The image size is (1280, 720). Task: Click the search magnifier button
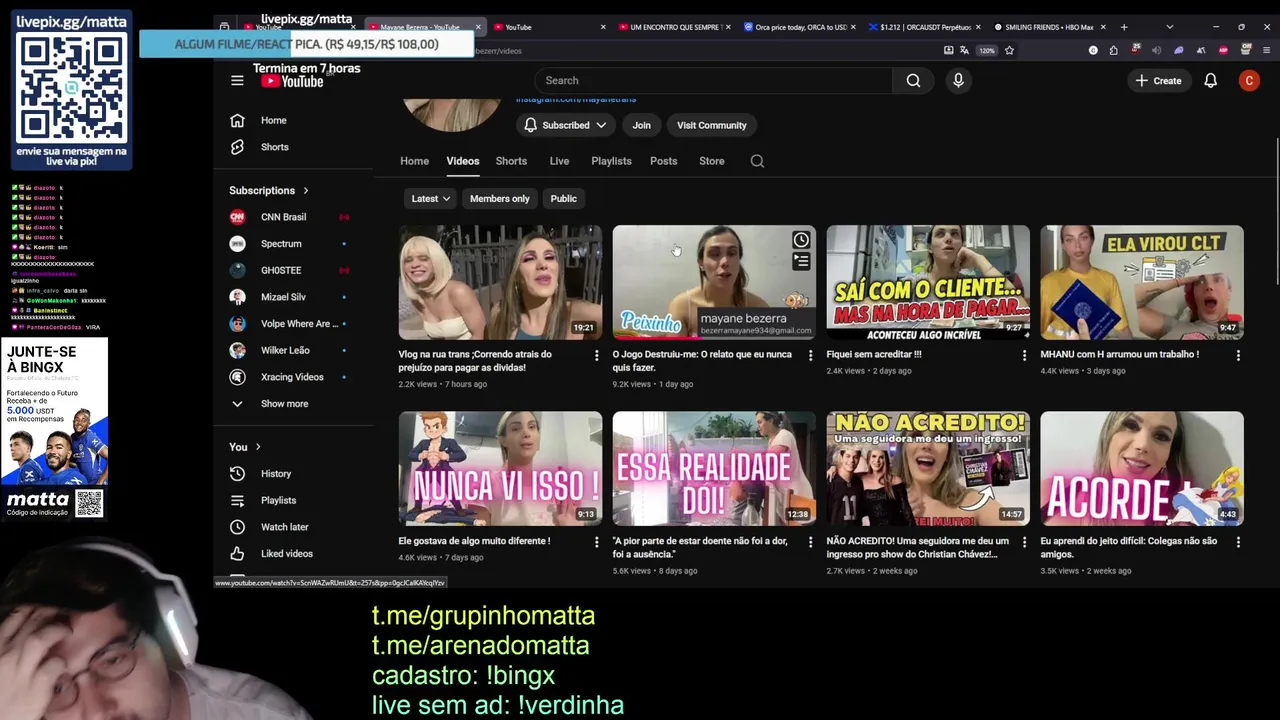[x=913, y=81]
